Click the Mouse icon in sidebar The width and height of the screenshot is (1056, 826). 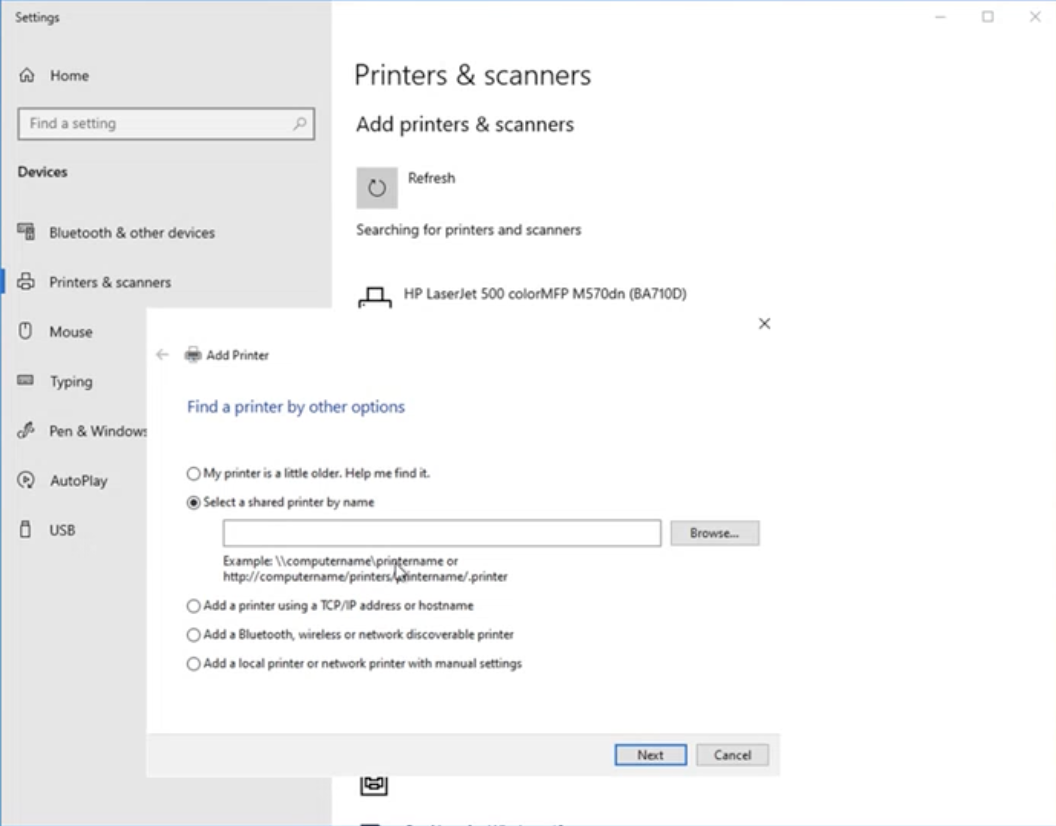tap(27, 331)
